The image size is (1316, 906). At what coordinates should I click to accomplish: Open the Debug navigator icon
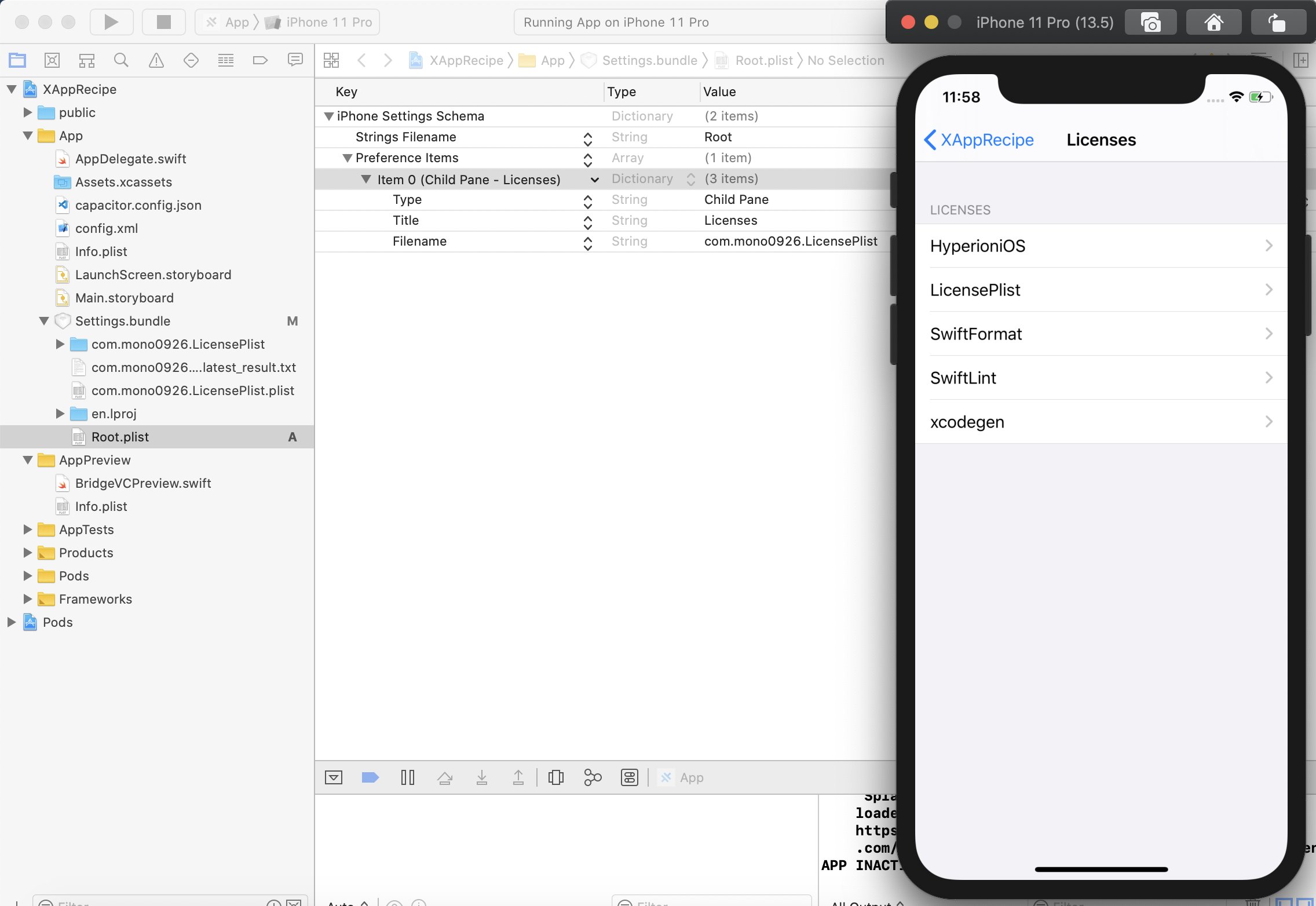[x=225, y=60]
